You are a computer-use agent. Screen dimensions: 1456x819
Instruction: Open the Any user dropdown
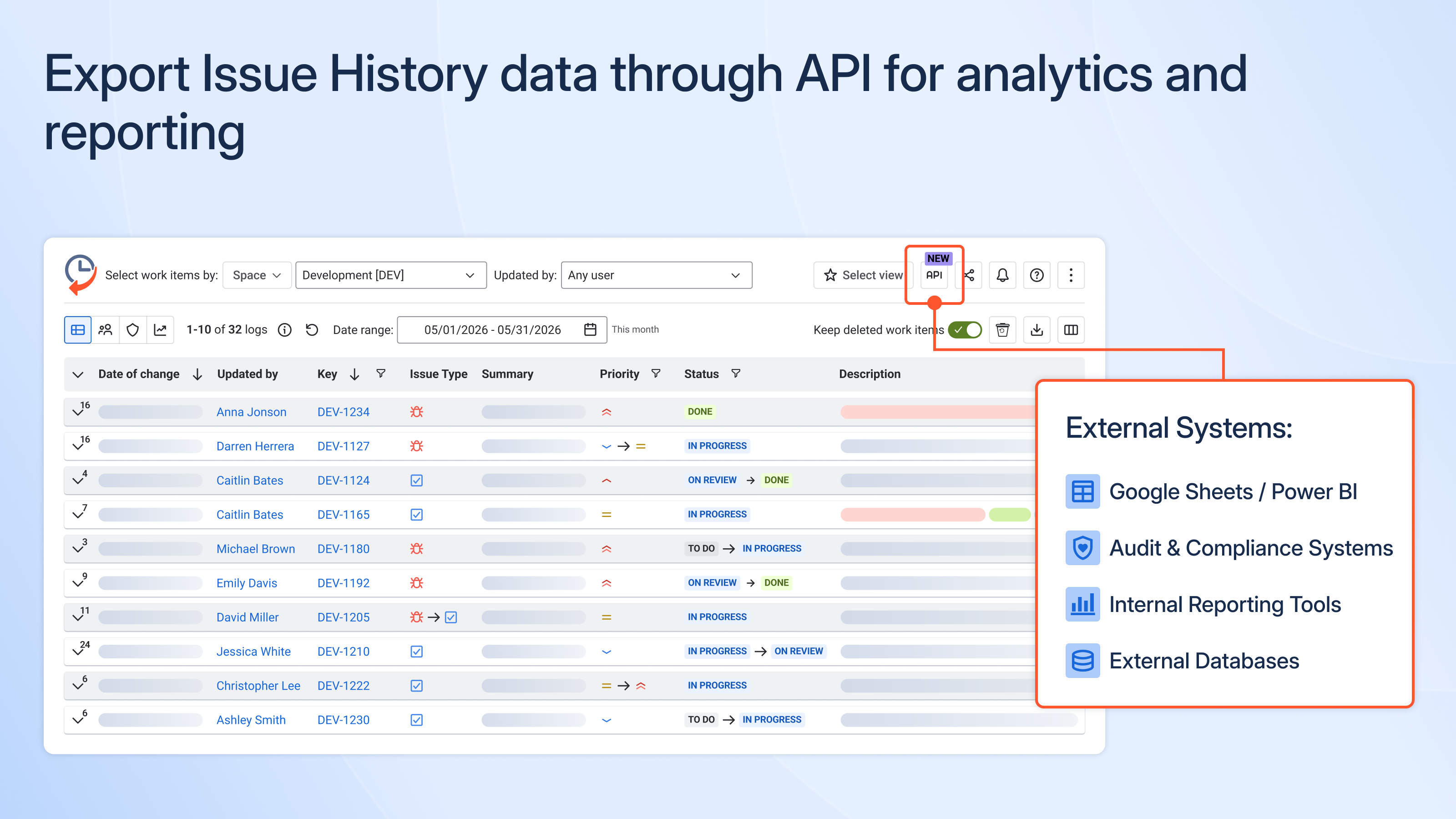click(x=656, y=275)
